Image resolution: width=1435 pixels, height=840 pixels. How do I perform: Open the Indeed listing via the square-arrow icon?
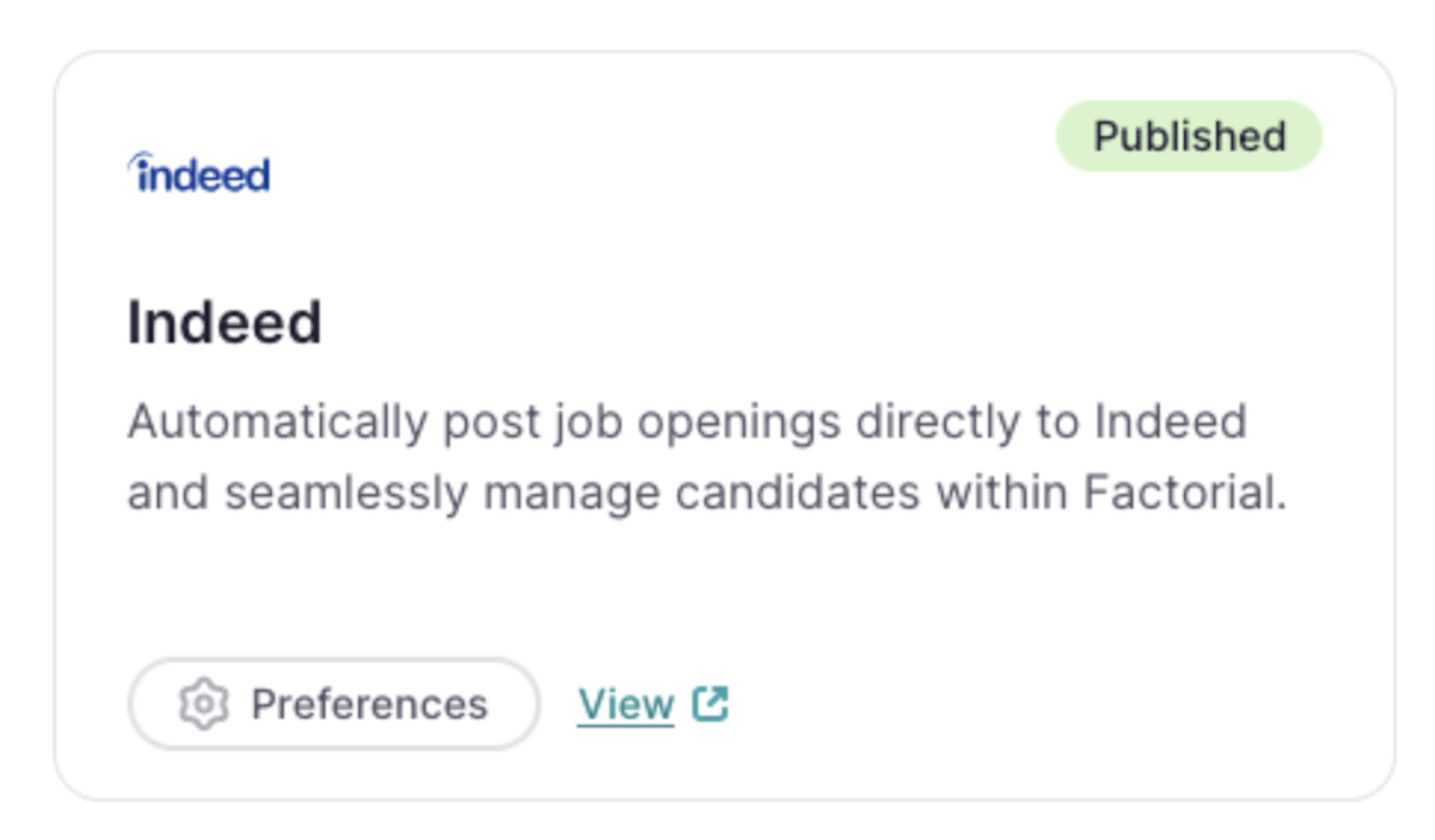710,703
